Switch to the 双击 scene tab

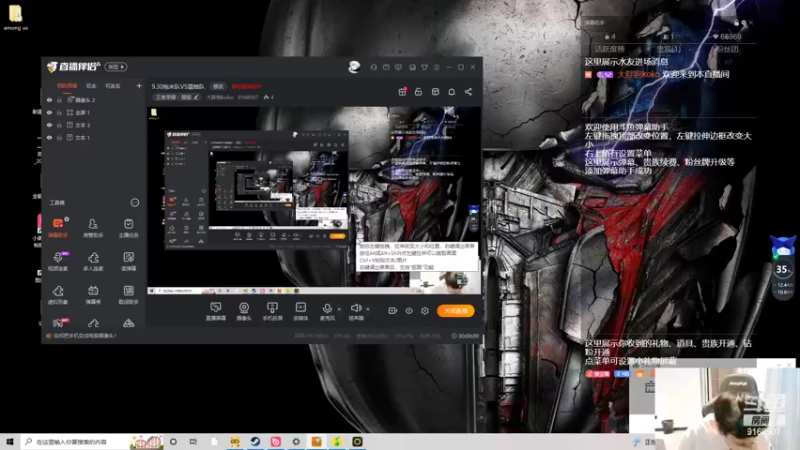click(x=91, y=86)
